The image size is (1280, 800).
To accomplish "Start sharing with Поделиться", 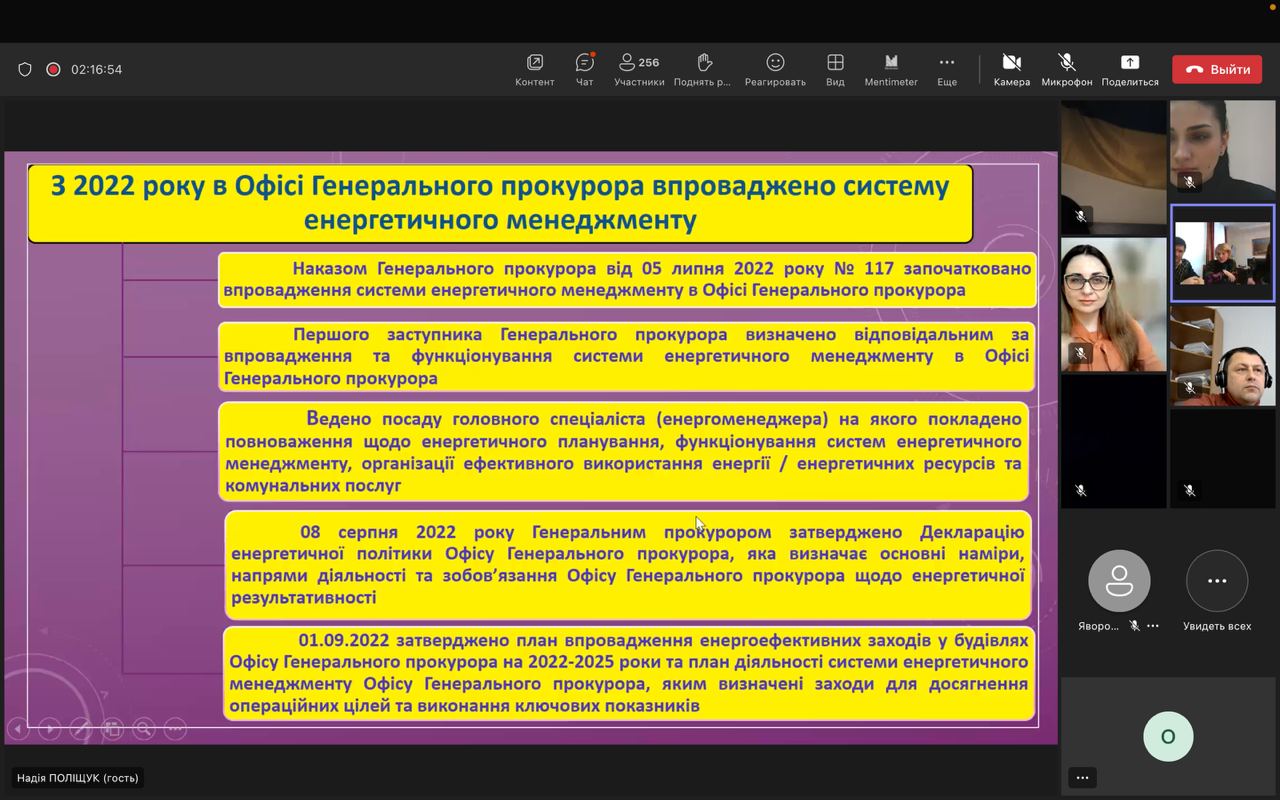I will [1130, 70].
